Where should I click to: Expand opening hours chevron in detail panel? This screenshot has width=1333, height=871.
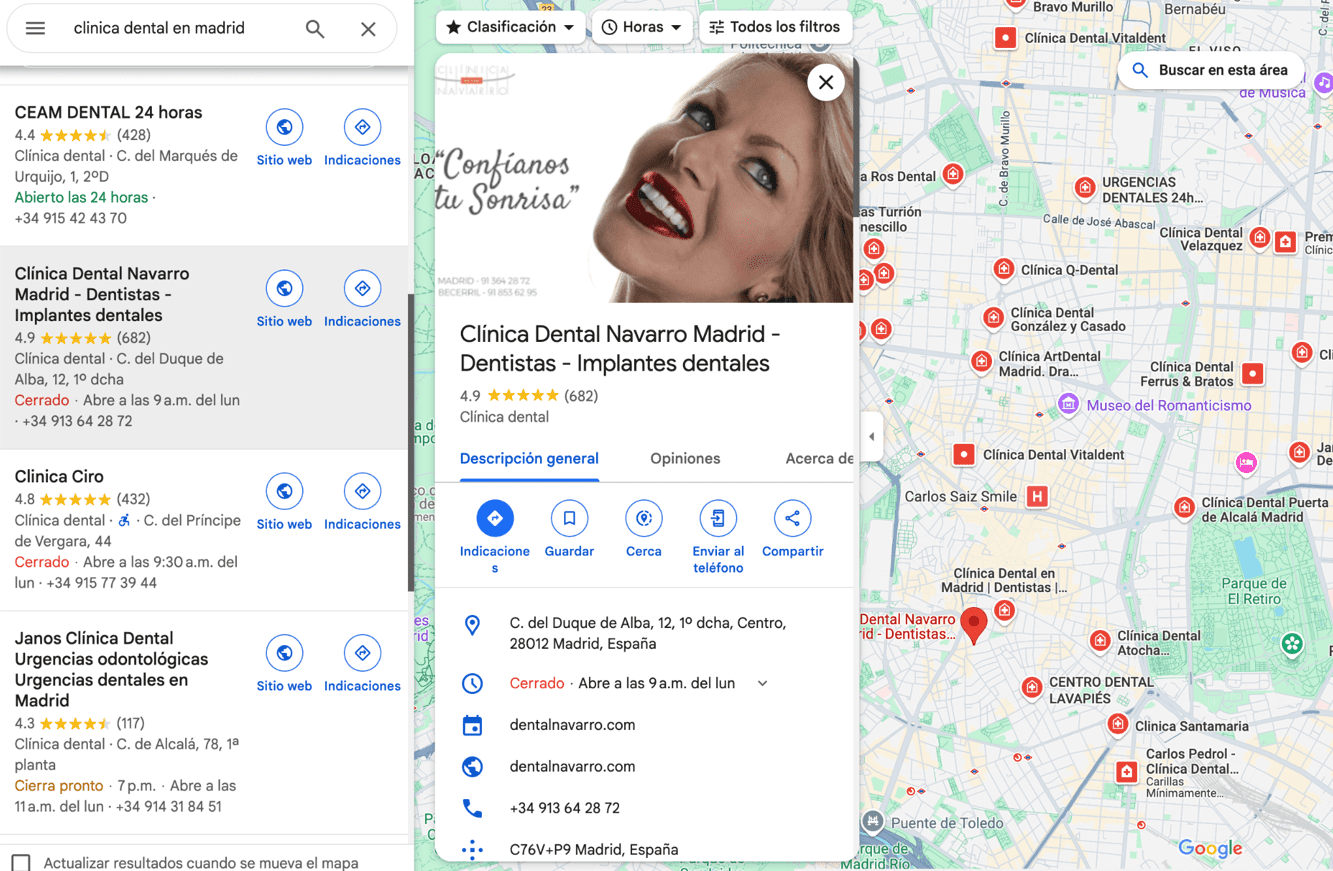click(x=762, y=683)
